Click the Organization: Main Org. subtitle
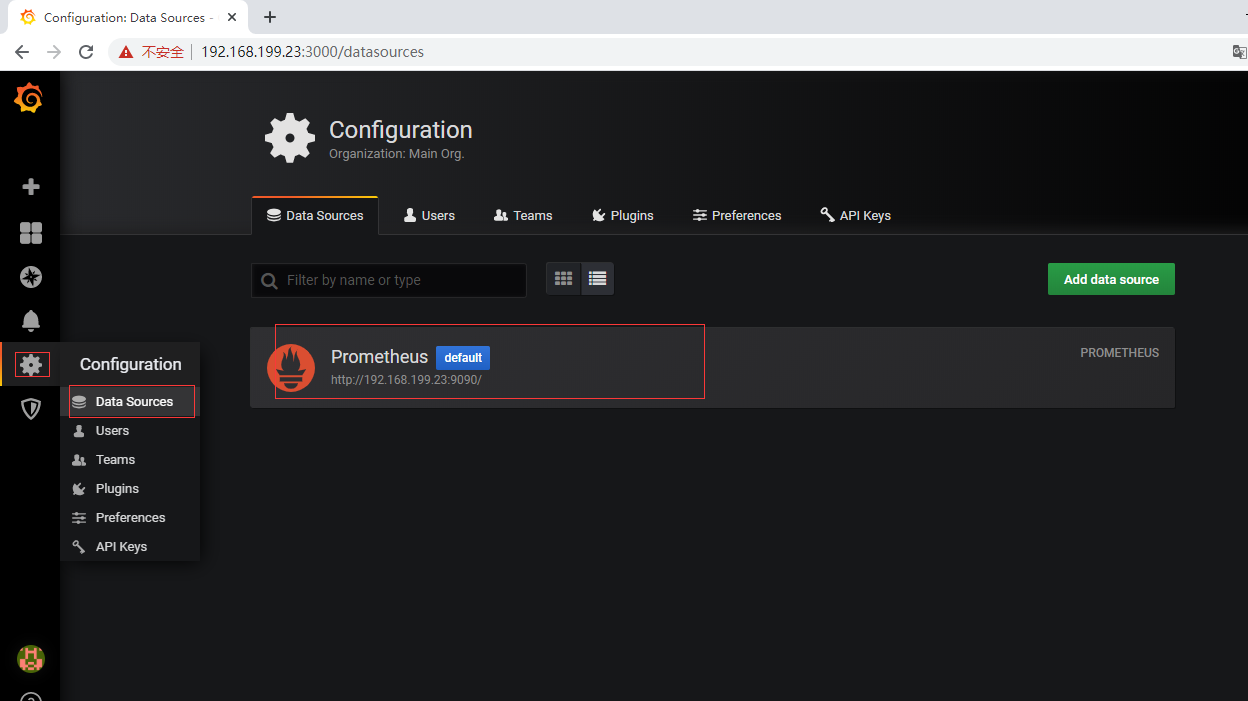This screenshot has height=701, width=1248. click(397, 154)
